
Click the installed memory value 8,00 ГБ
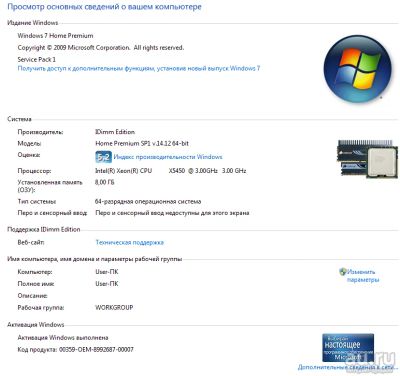(x=105, y=182)
